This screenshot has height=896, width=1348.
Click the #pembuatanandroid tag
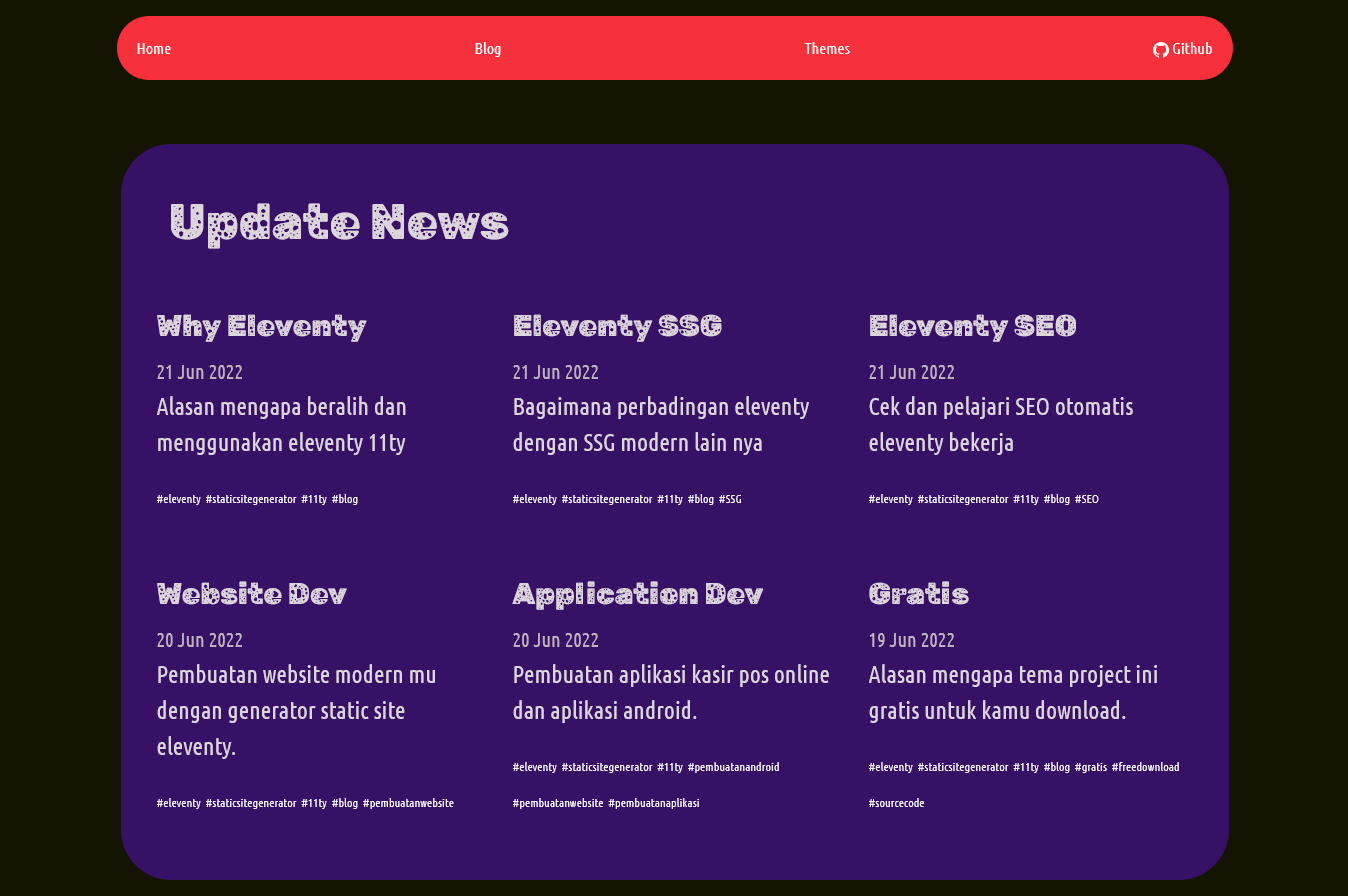pyautogui.click(x=733, y=767)
